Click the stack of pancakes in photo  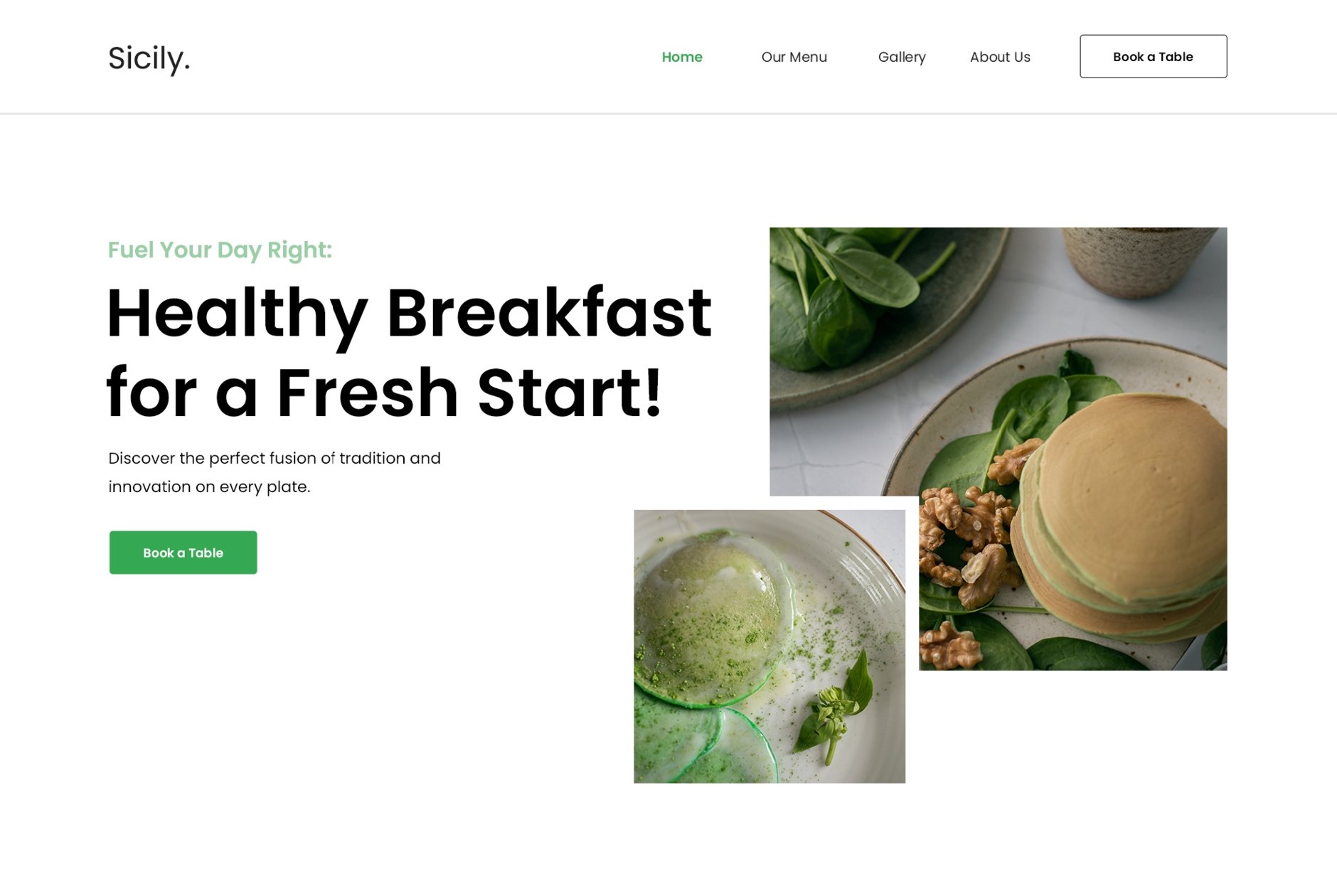pyautogui.click(x=1124, y=512)
